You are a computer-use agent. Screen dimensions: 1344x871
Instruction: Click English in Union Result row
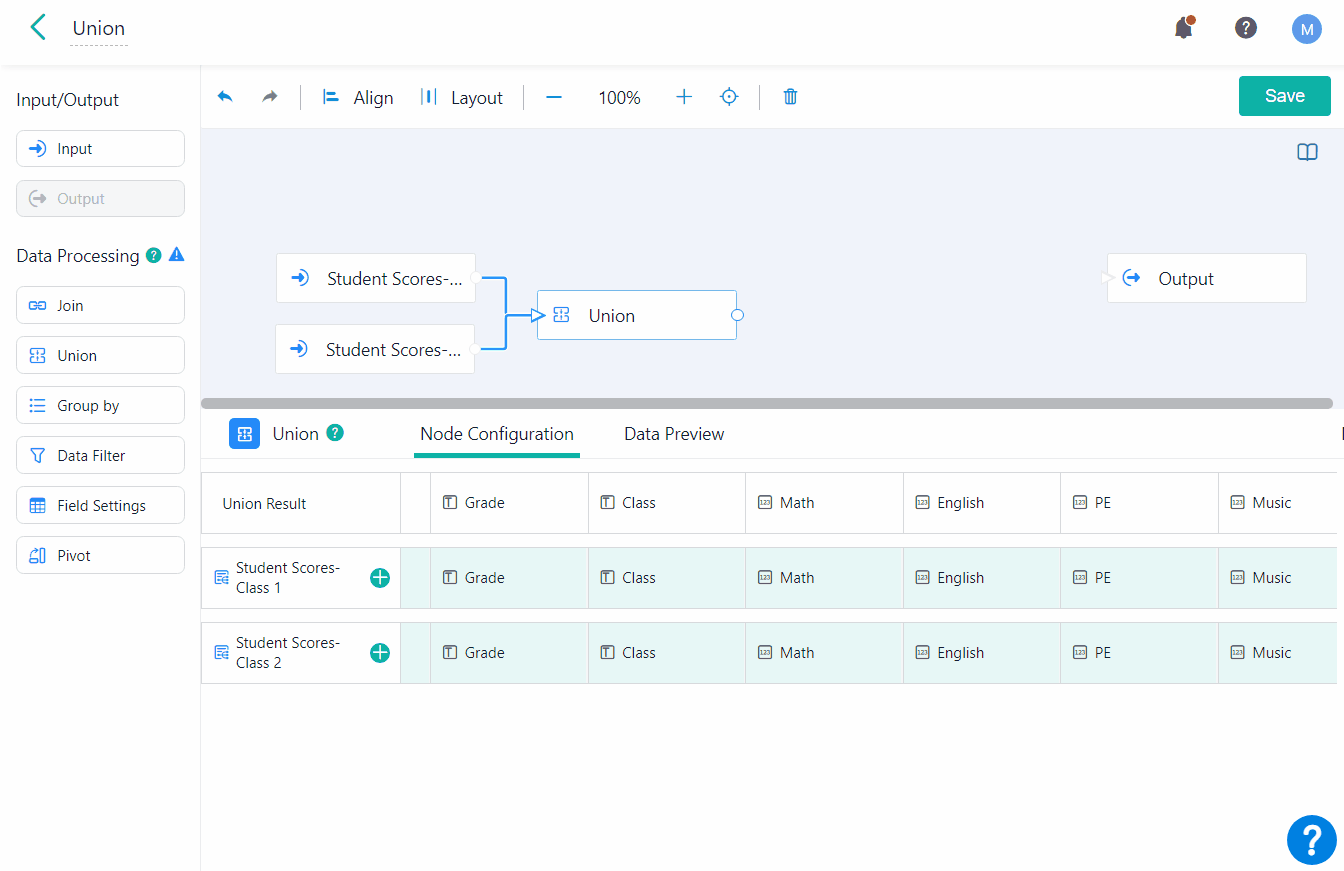tap(982, 503)
